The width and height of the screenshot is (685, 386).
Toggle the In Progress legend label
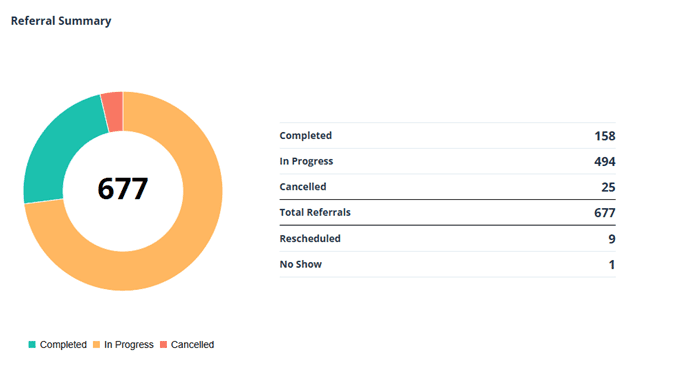click(x=129, y=345)
